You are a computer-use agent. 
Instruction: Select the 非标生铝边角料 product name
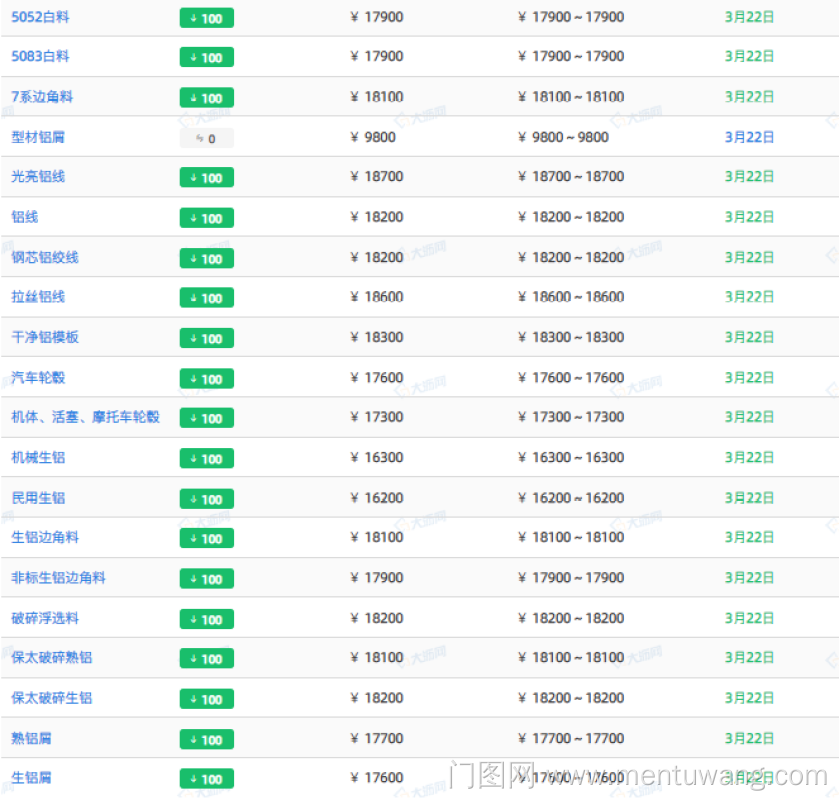pyautogui.click(x=58, y=578)
